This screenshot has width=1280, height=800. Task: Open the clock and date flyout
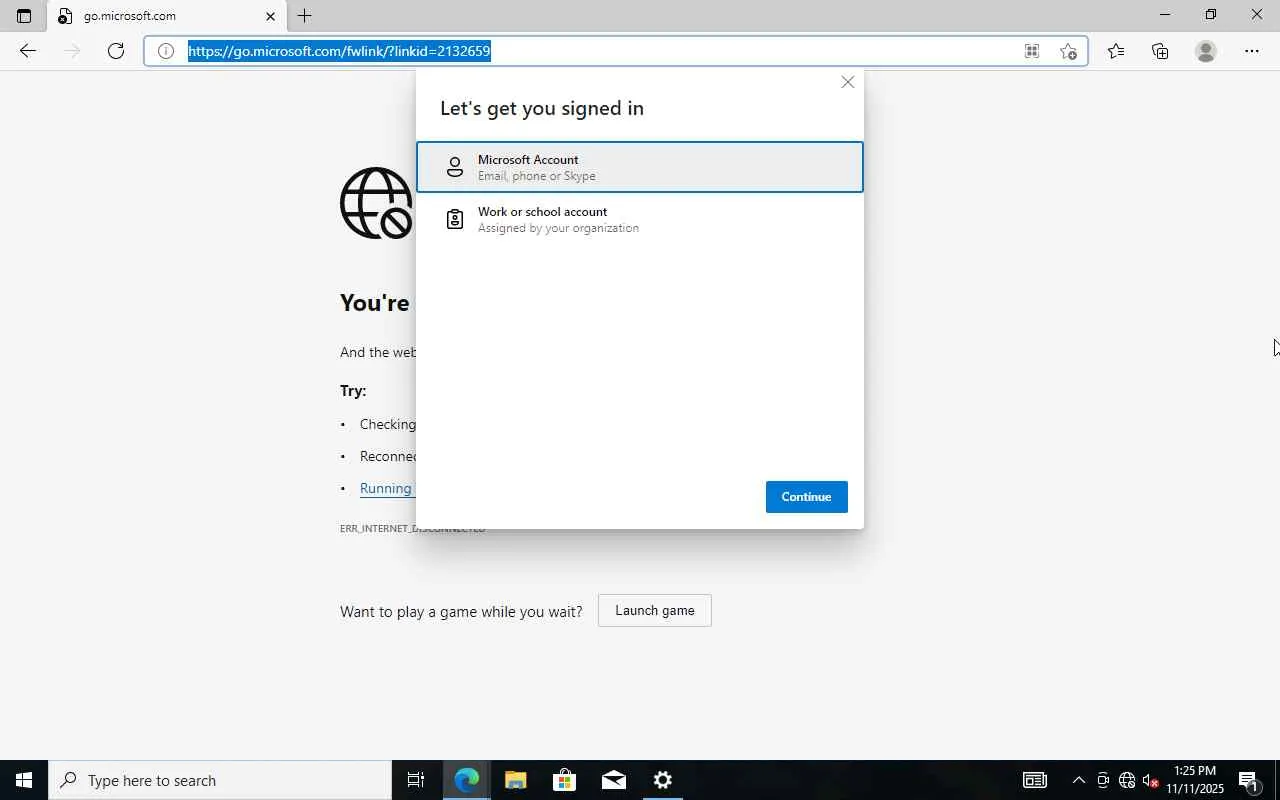[x=1195, y=780]
